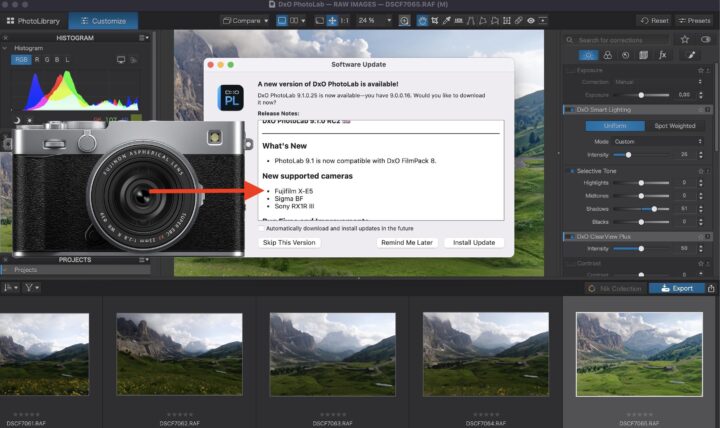Enable automatic download and install updates checkbox
Screen dimensions: 720x428
click(261, 228)
